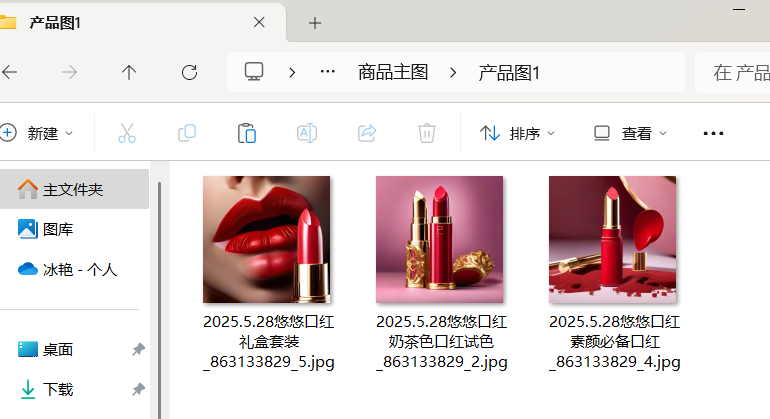Image resolution: width=770 pixels, height=419 pixels.
Task: Expand the chevron after the monitor icon
Action: (292, 73)
